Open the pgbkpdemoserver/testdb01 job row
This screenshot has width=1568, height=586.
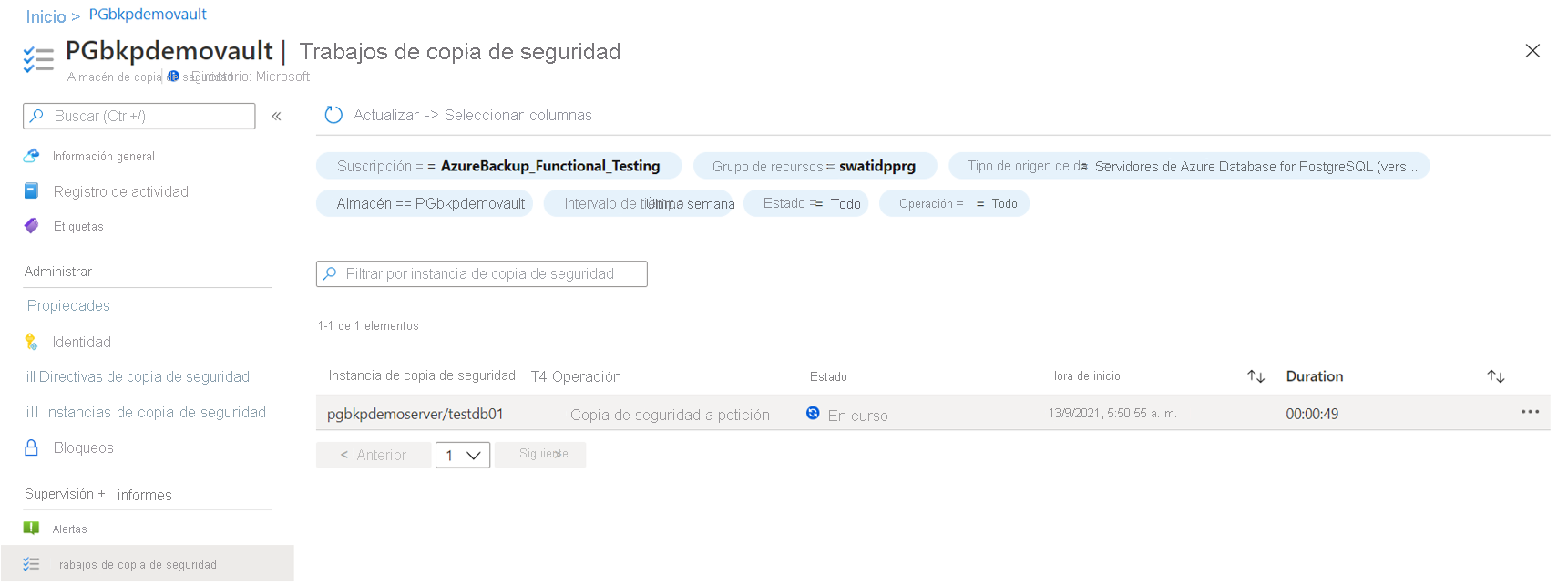933,413
